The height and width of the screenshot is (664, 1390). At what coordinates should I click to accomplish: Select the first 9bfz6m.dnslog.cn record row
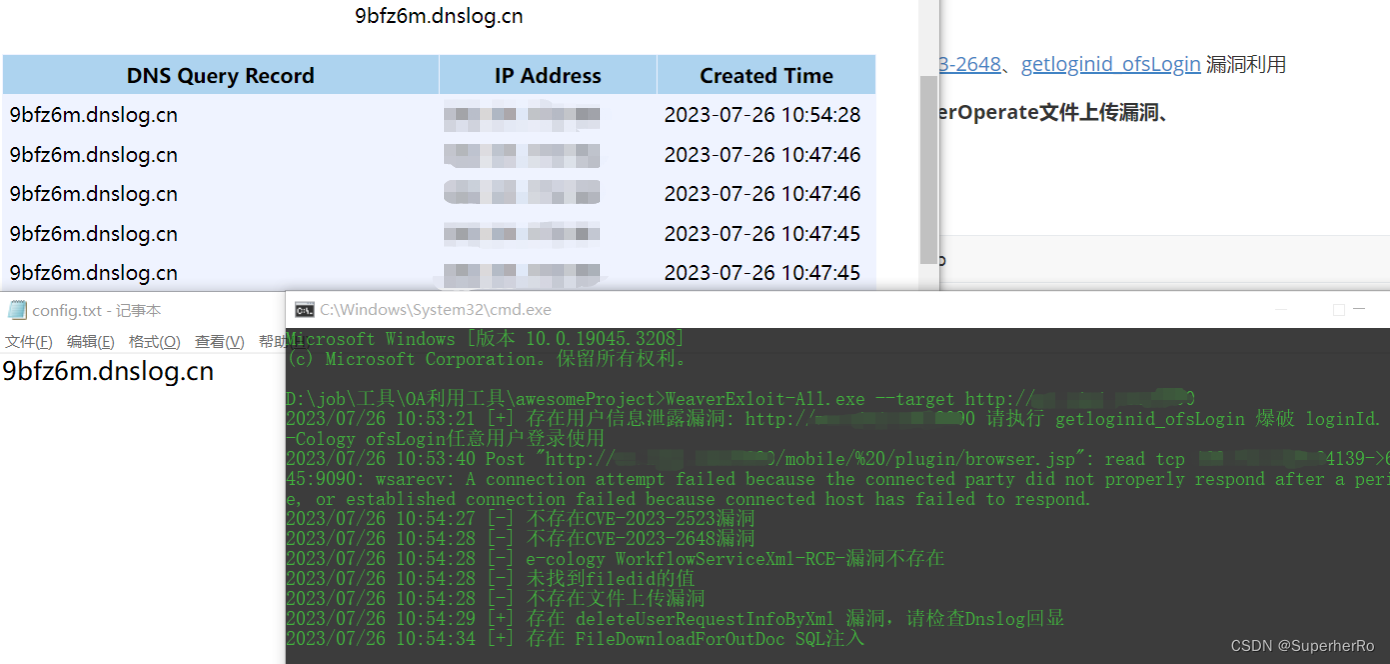point(93,114)
